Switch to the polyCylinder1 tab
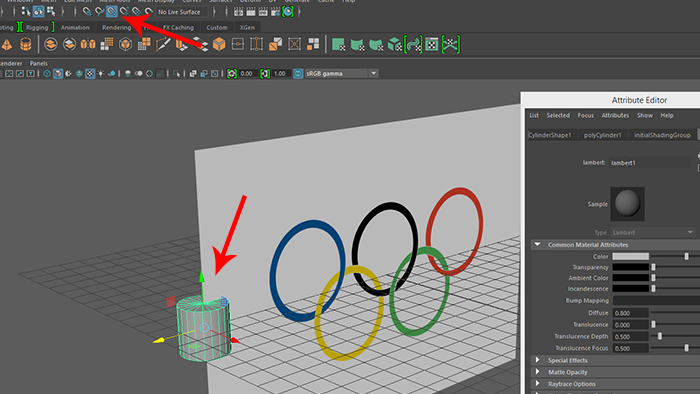The height and width of the screenshot is (394, 700). tap(603, 135)
